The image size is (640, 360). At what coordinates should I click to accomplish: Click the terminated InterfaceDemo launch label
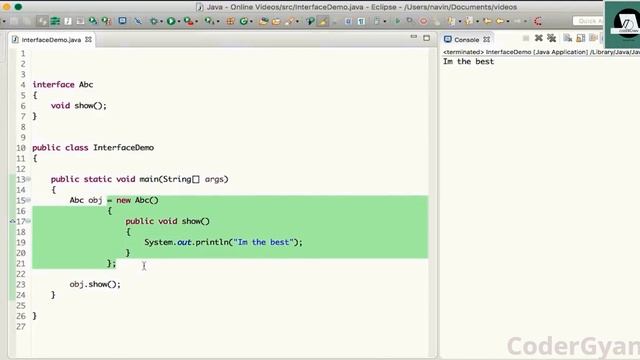(x=541, y=52)
